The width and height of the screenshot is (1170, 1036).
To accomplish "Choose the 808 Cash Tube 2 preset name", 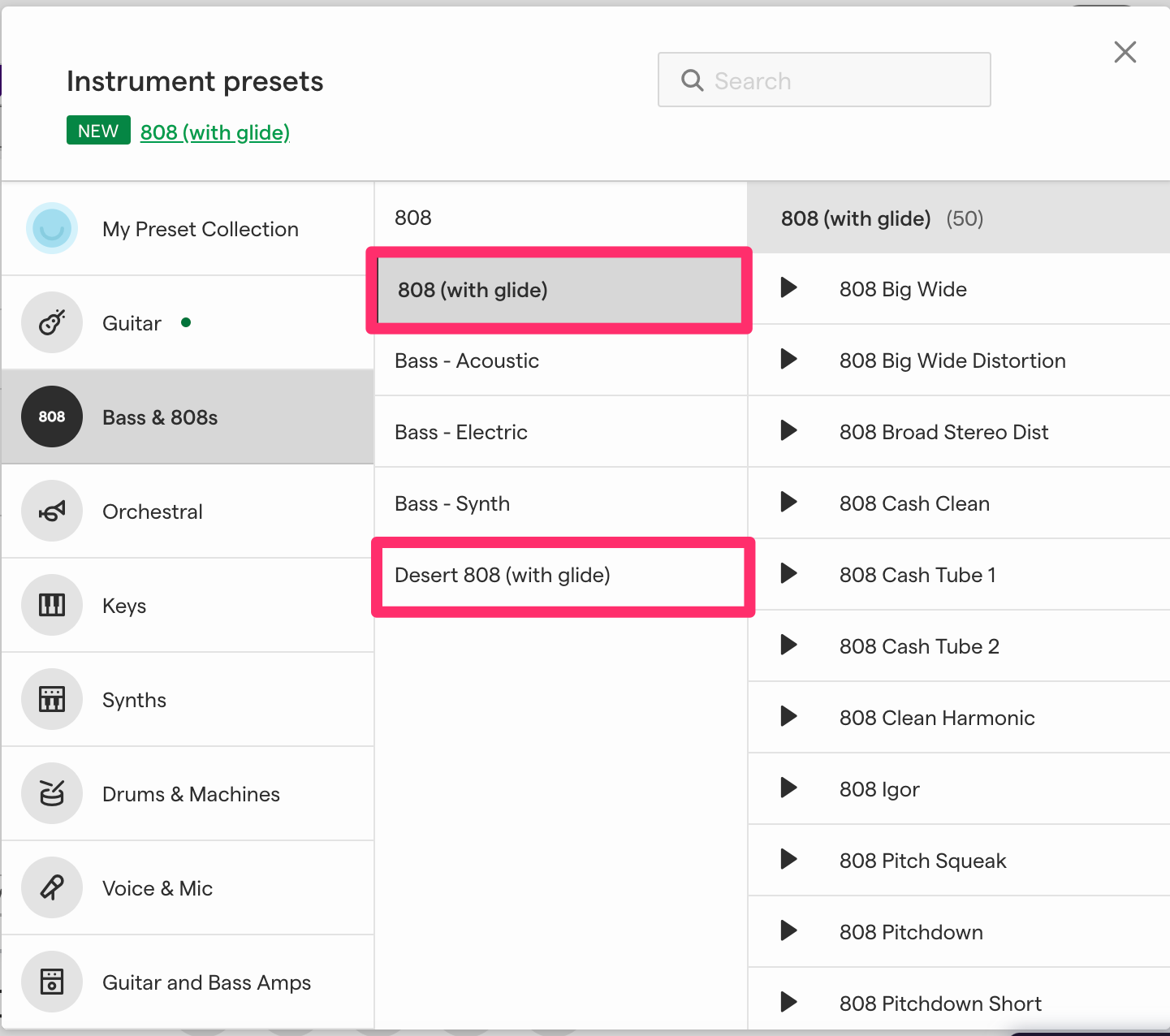I will [x=919, y=646].
